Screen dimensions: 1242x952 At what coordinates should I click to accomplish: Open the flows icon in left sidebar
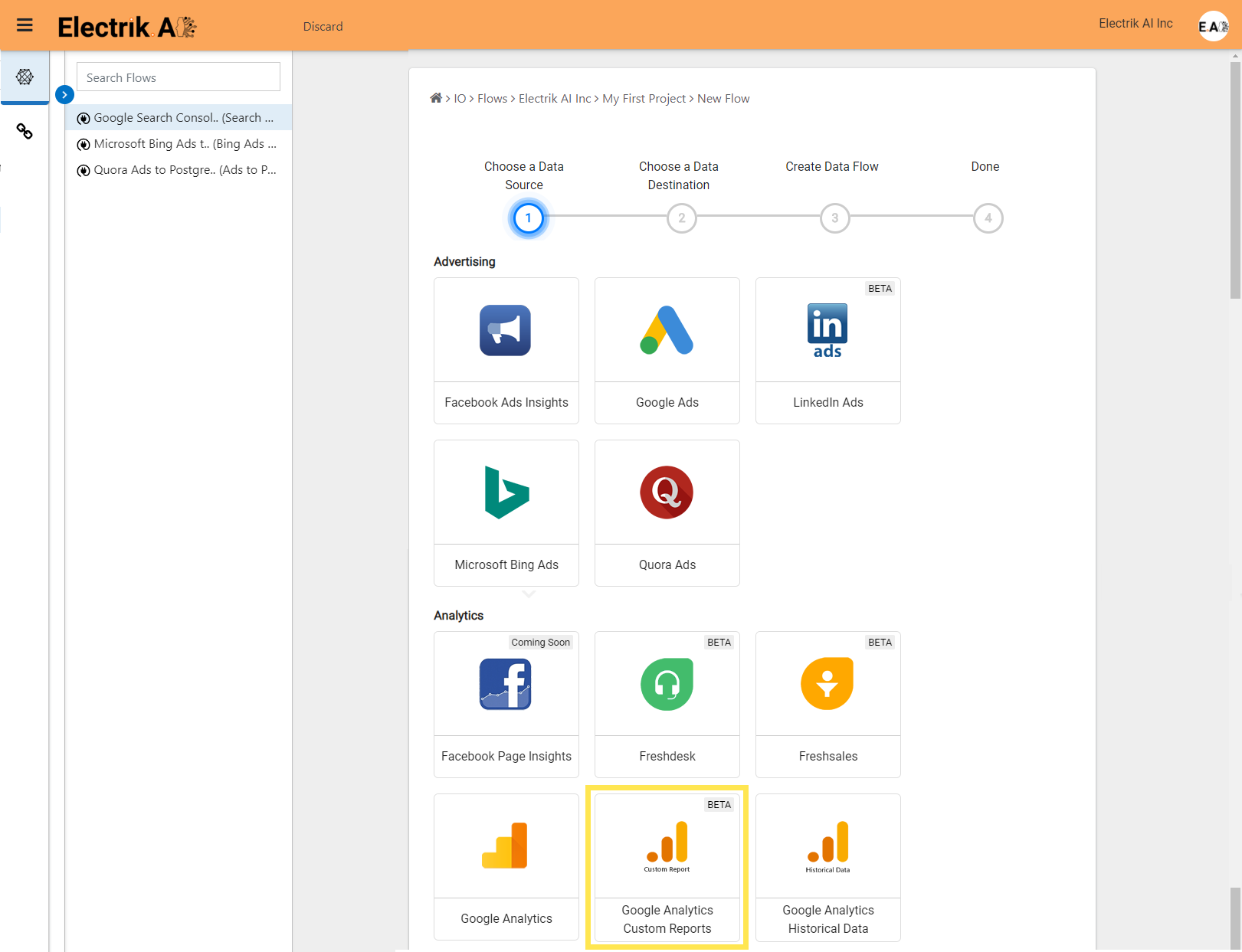click(x=25, y=77)
